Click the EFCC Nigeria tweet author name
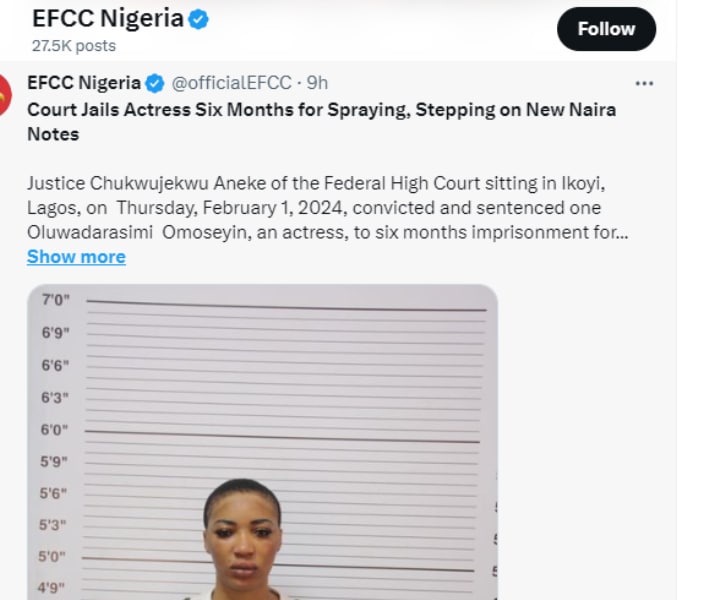The image size is (703, 600). coord(84,83)
